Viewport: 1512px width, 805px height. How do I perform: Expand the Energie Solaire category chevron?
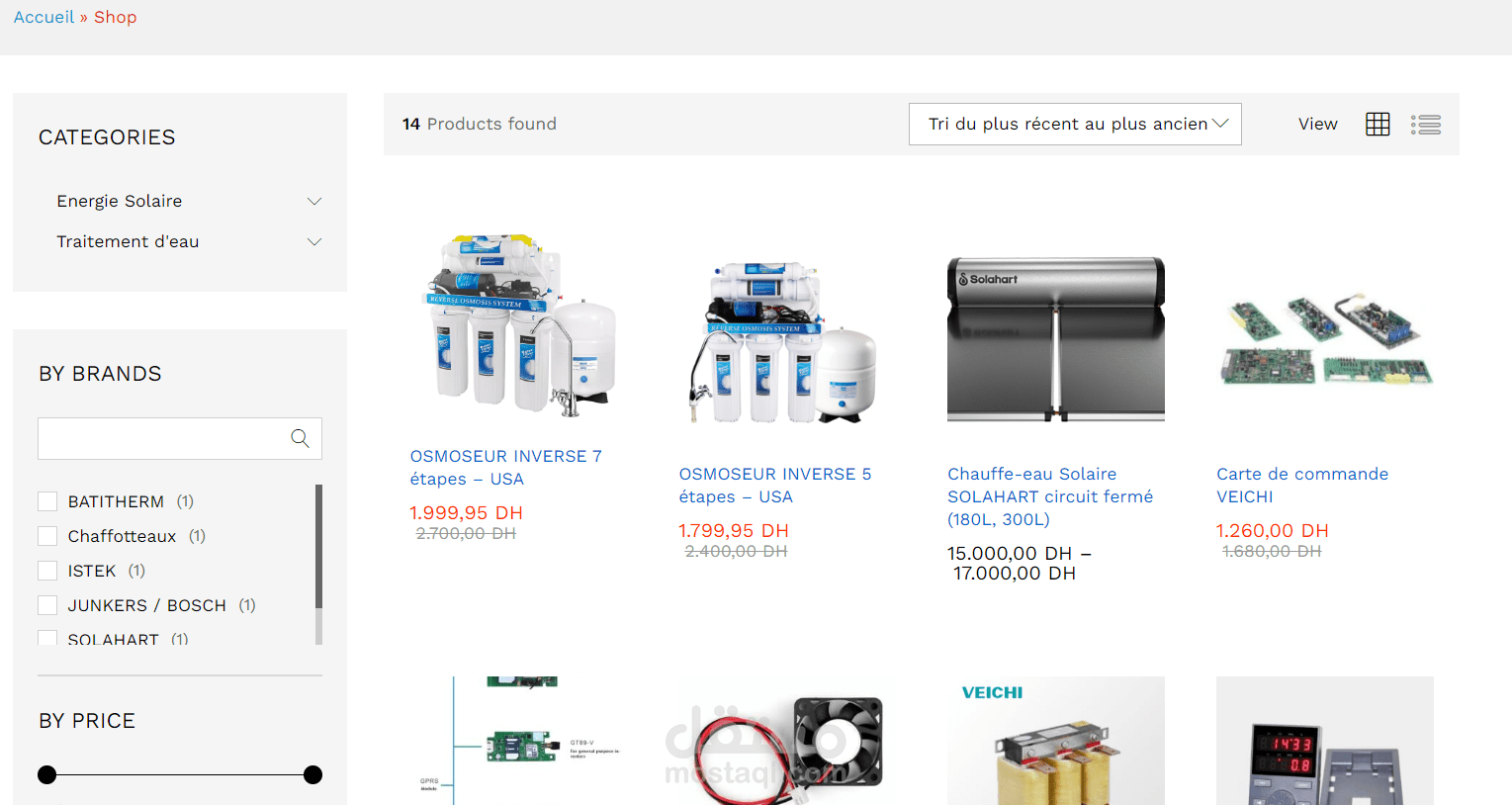click(314, 202)
